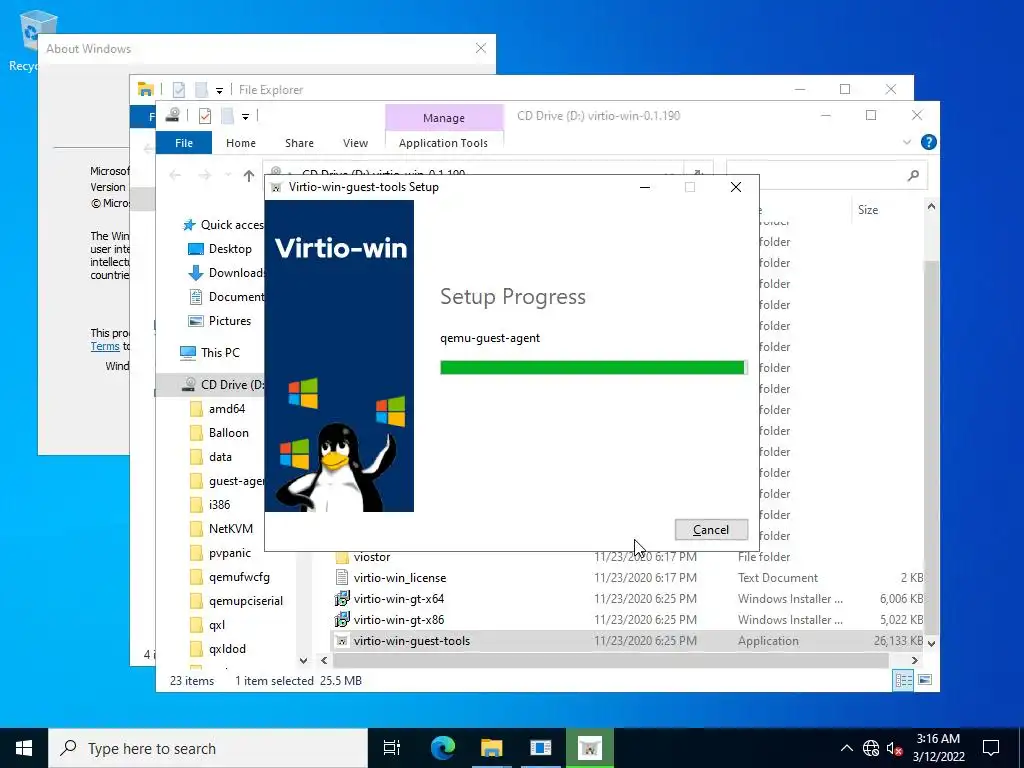The height and width of the screenshot is (768, 1024).
Task: Open pvpanic folder in tree
Action: [x=221, y=553]
